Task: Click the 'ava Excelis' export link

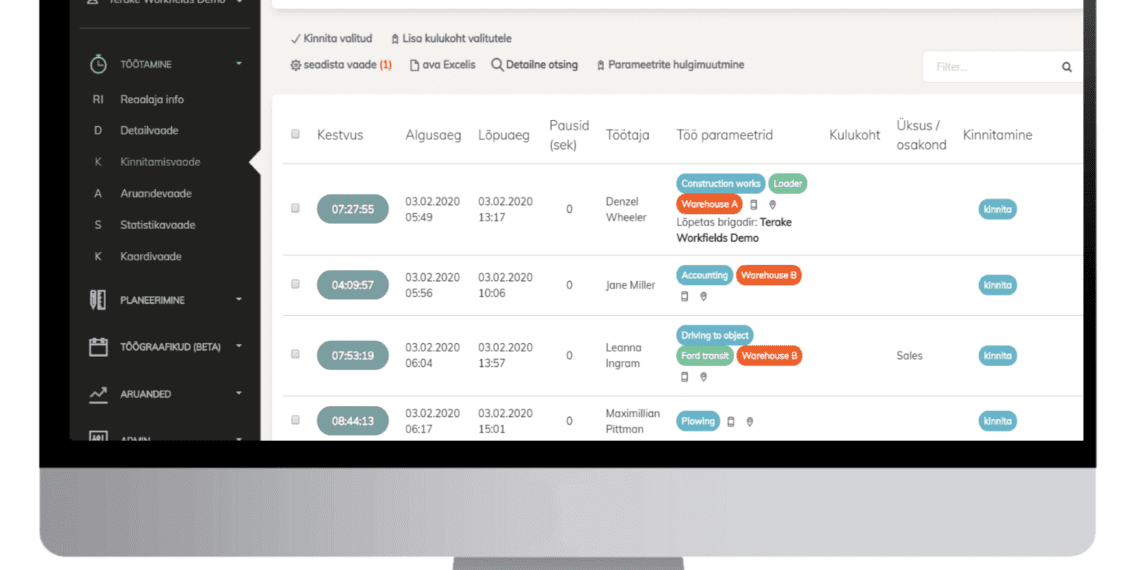Action: click(443, 65)
